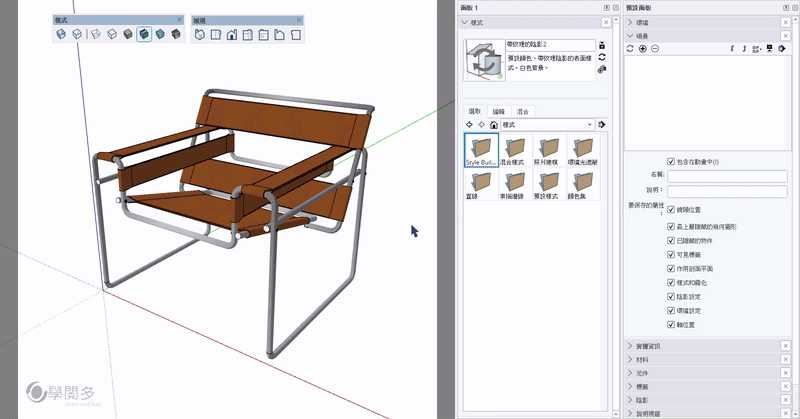Select the X-Ray style icon
This screenshot has width=800, height=419.
[61, 34]
